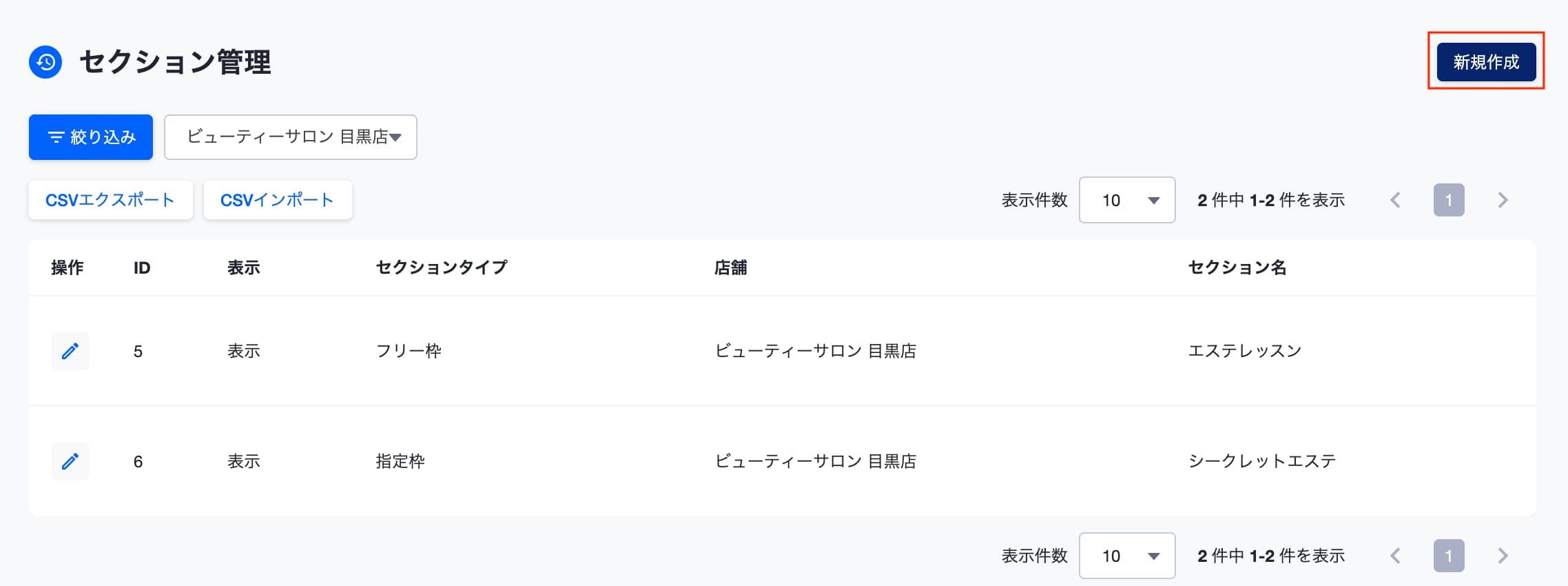Viewport: 1568px width, 586px height.
Task: Click the 新規作成 button
Action: pyautogui.click(x=1486, y=62)
